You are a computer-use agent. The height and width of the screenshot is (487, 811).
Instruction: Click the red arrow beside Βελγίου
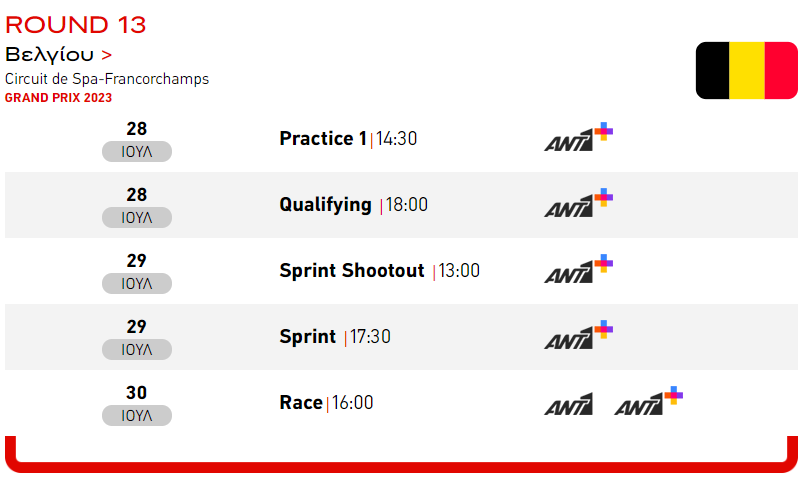(x=107, y=55)
